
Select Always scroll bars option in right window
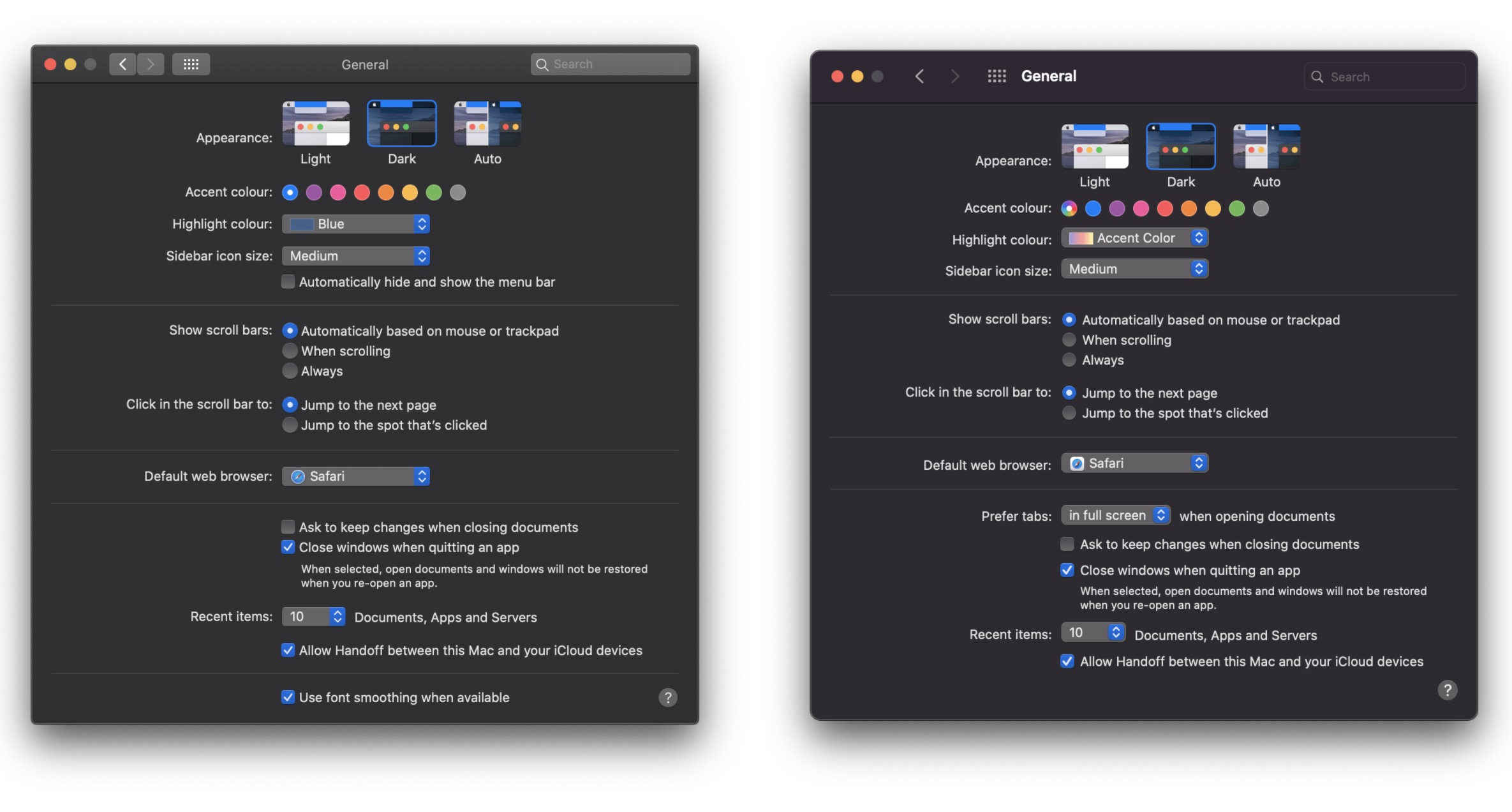click(1069, 360)
